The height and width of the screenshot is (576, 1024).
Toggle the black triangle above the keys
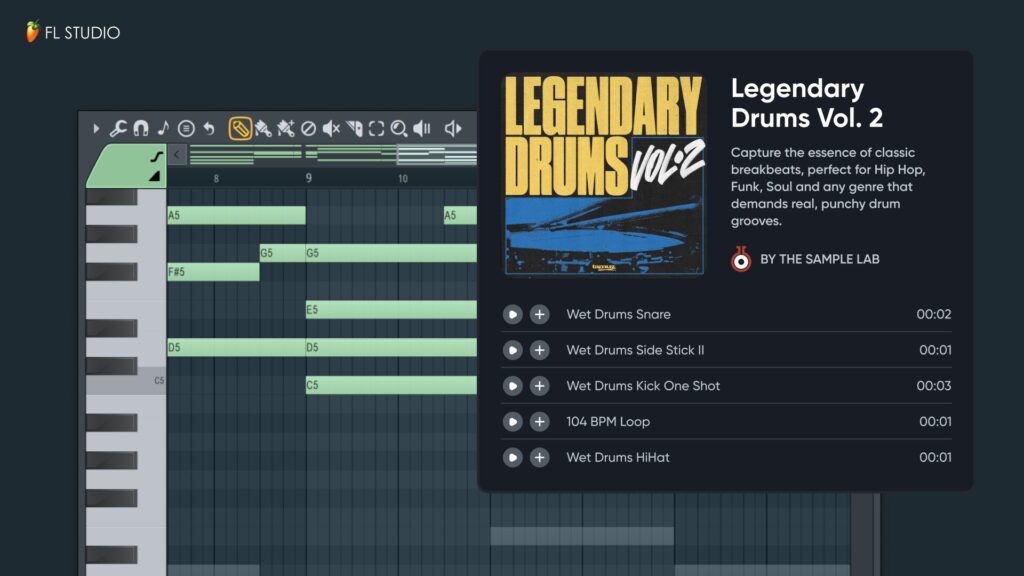[155, 176]
